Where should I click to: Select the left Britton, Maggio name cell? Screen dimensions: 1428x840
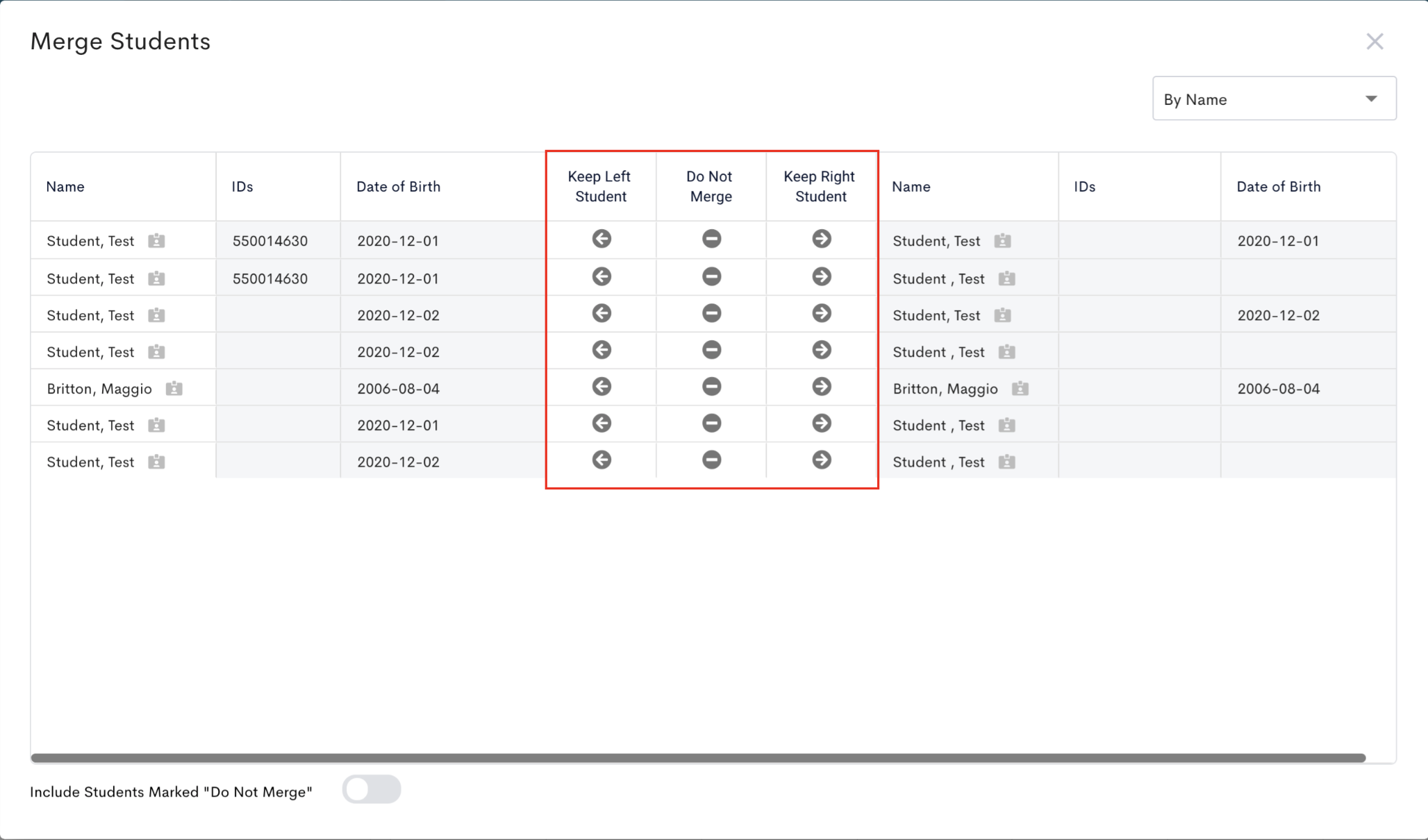point(123,389)
